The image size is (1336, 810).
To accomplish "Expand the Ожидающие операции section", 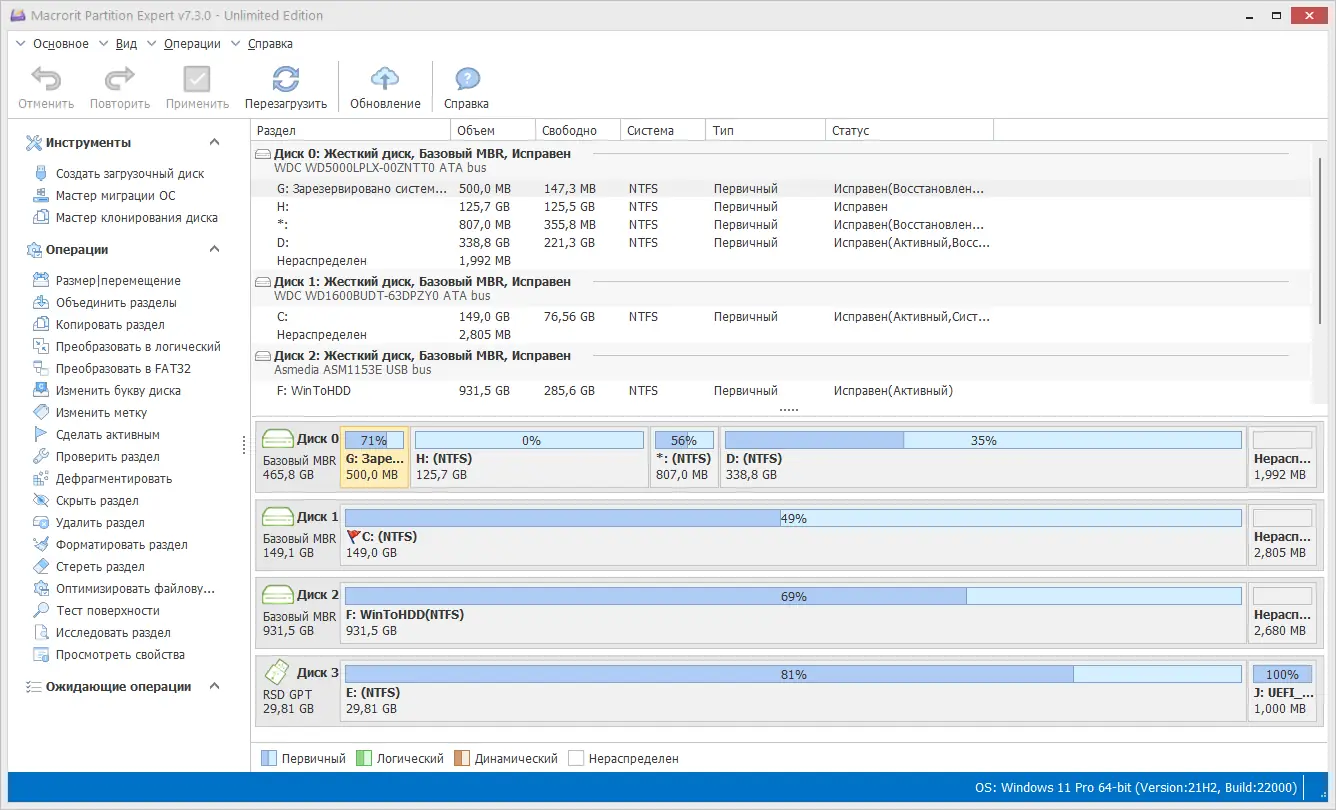I will click(x=214, y=687).
